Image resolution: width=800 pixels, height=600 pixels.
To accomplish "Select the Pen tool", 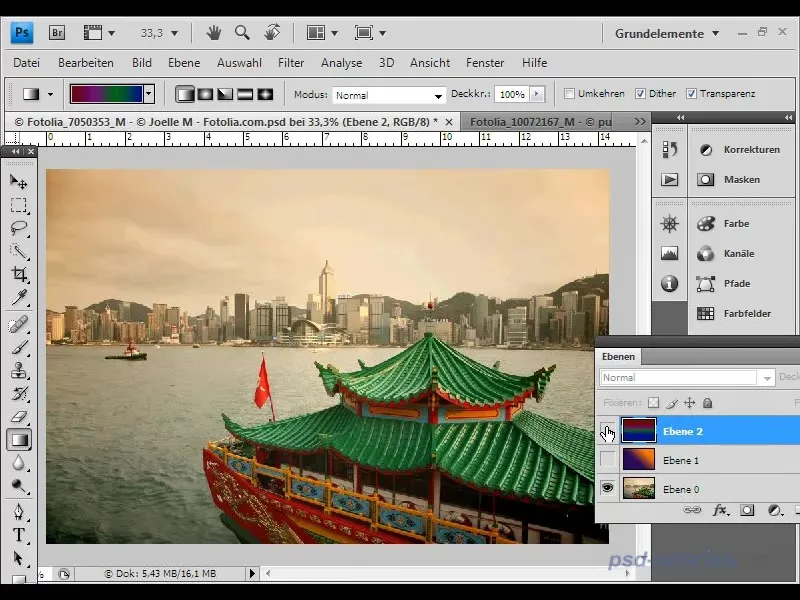I will (x=18, y=512).
